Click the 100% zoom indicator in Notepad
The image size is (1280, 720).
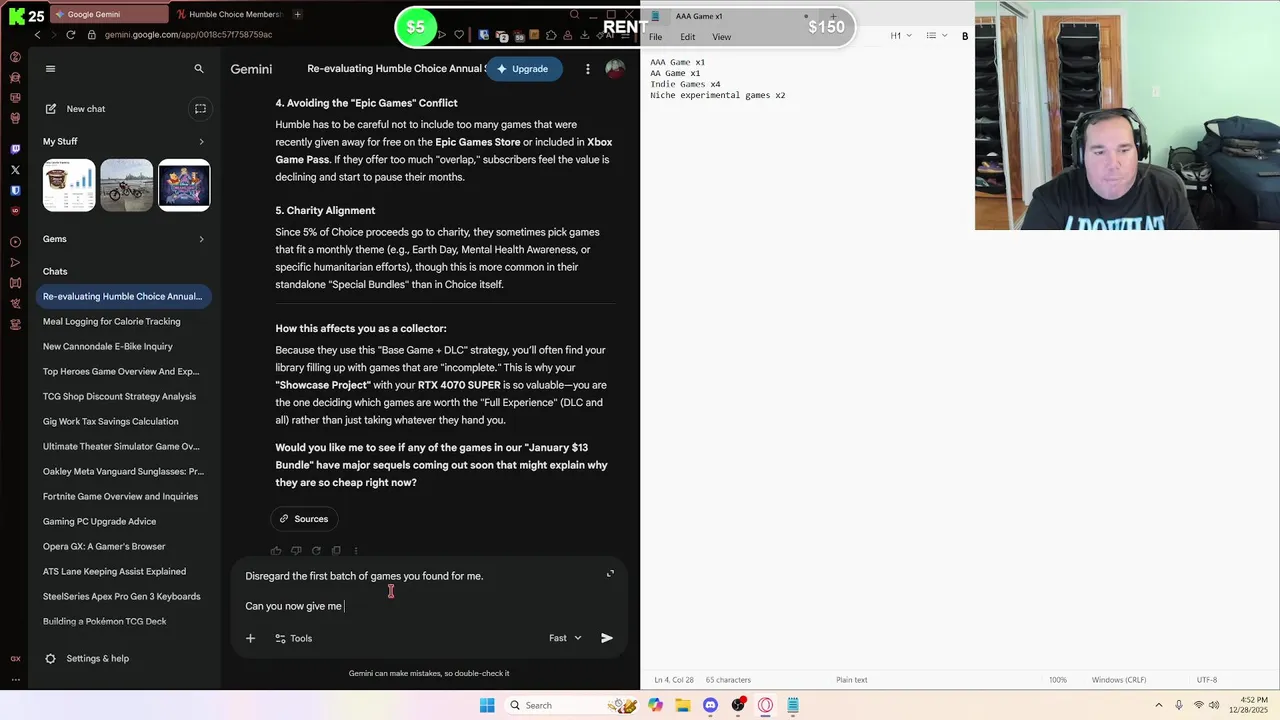[x=1058, y=680]
